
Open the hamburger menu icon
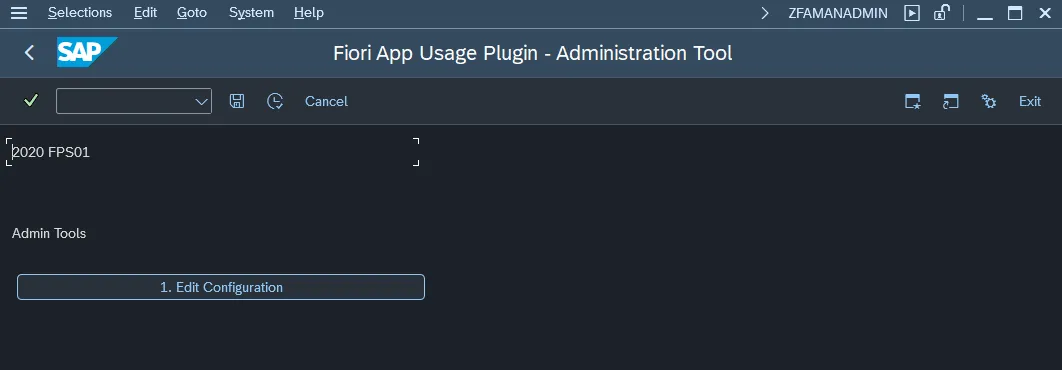pyautogui.click(x=19, y=13)
